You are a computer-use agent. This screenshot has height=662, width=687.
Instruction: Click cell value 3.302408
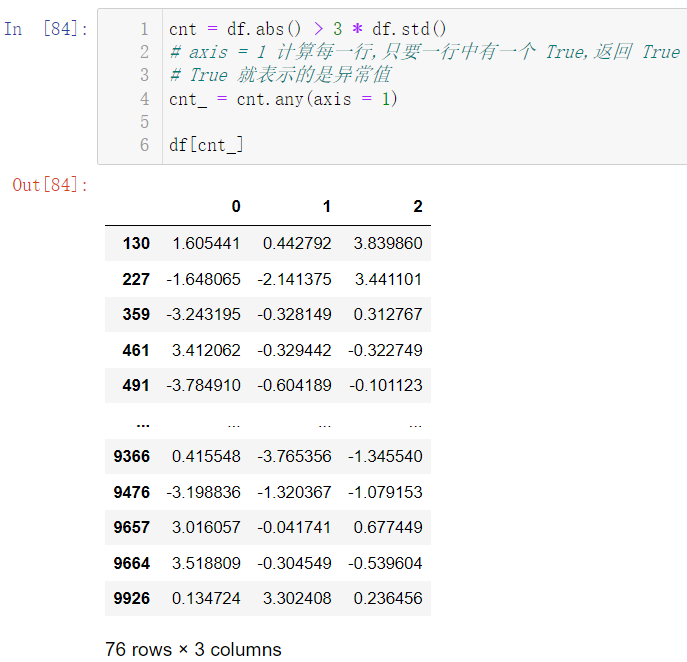(x=297, y=598)
